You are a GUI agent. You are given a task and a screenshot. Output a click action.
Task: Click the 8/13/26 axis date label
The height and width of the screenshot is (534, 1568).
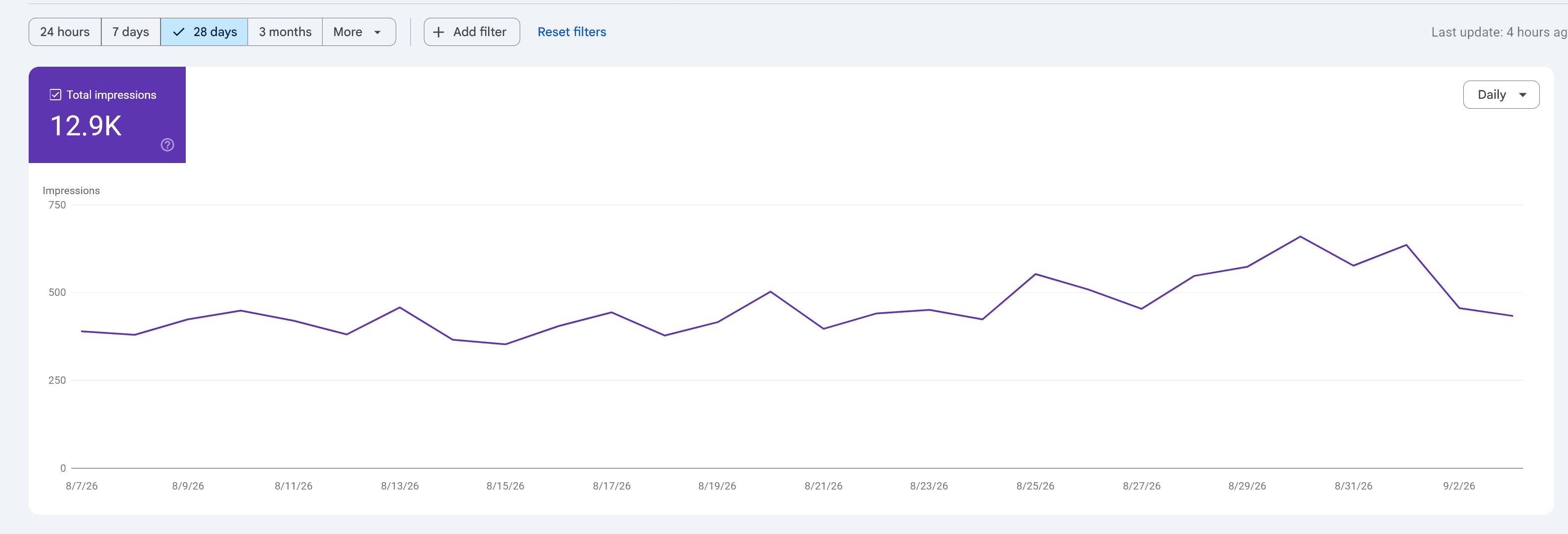[x=400, y=486]
